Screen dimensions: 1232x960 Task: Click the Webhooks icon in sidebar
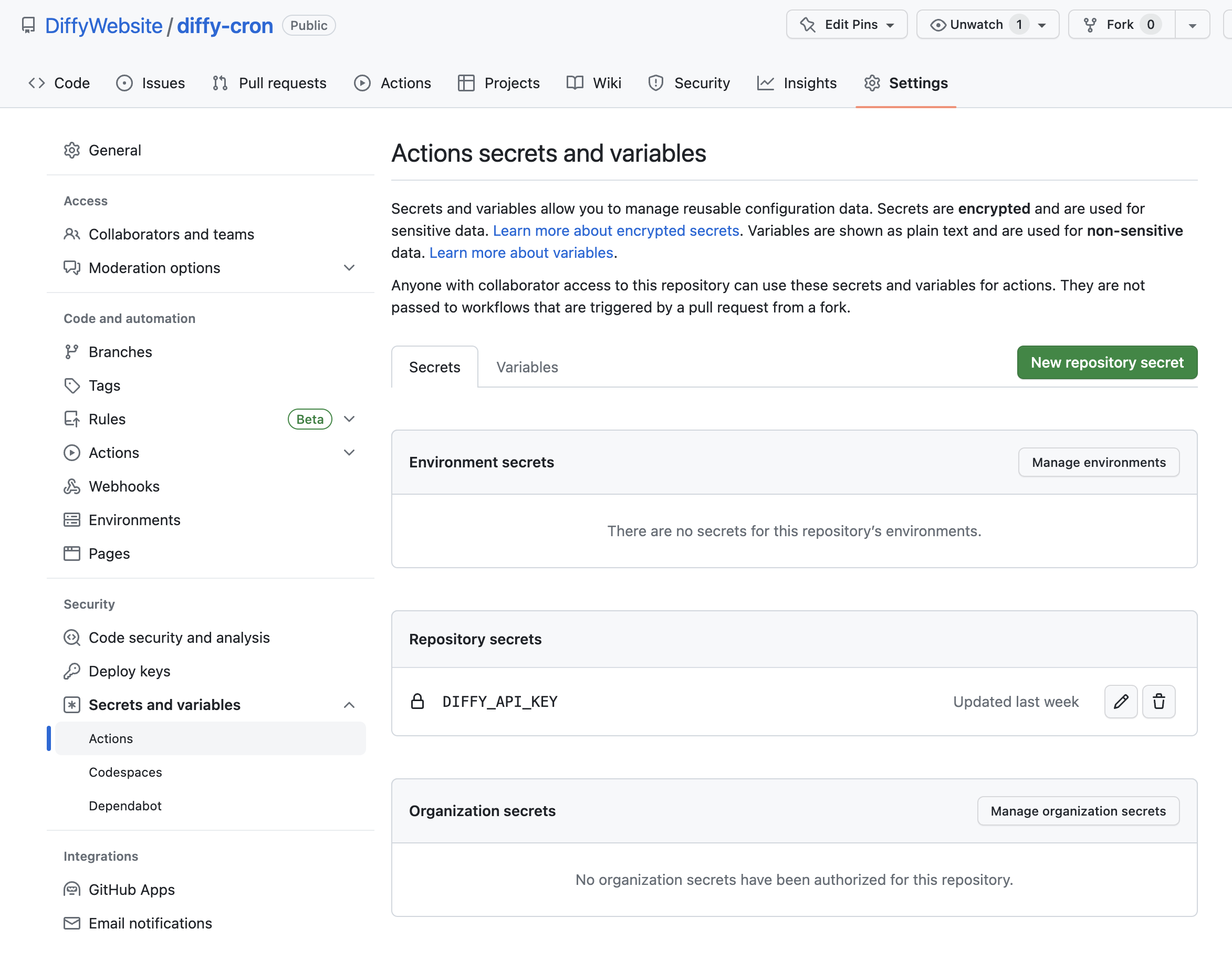coord(71,486)
